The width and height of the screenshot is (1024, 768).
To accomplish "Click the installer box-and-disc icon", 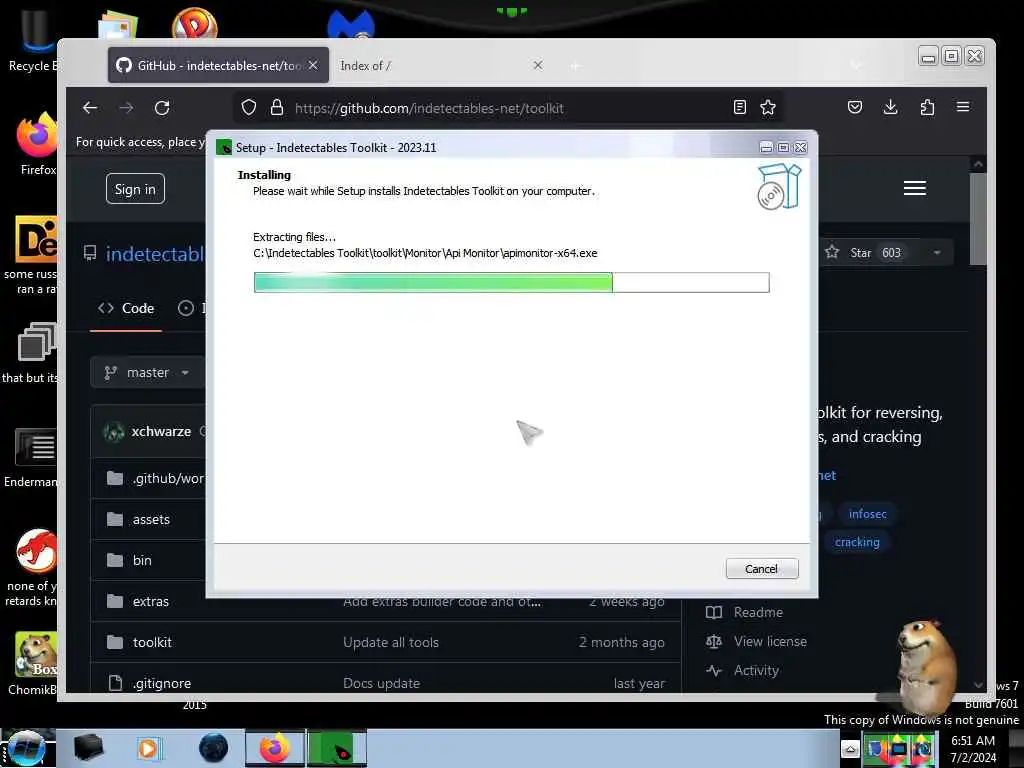I will [778, 187].
